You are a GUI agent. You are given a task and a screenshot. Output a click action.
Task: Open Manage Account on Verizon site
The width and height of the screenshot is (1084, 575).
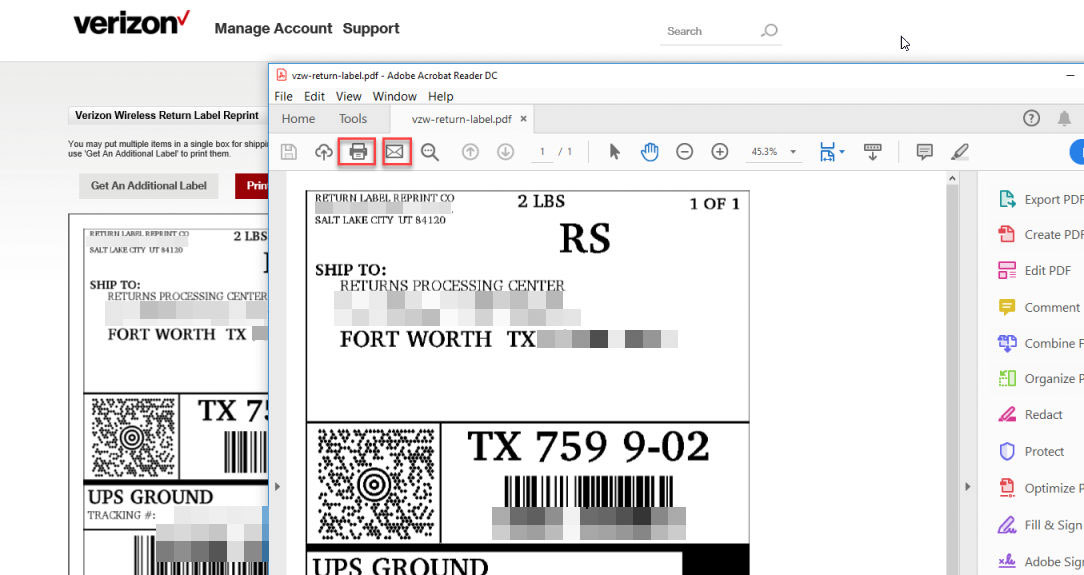(273, 28)
